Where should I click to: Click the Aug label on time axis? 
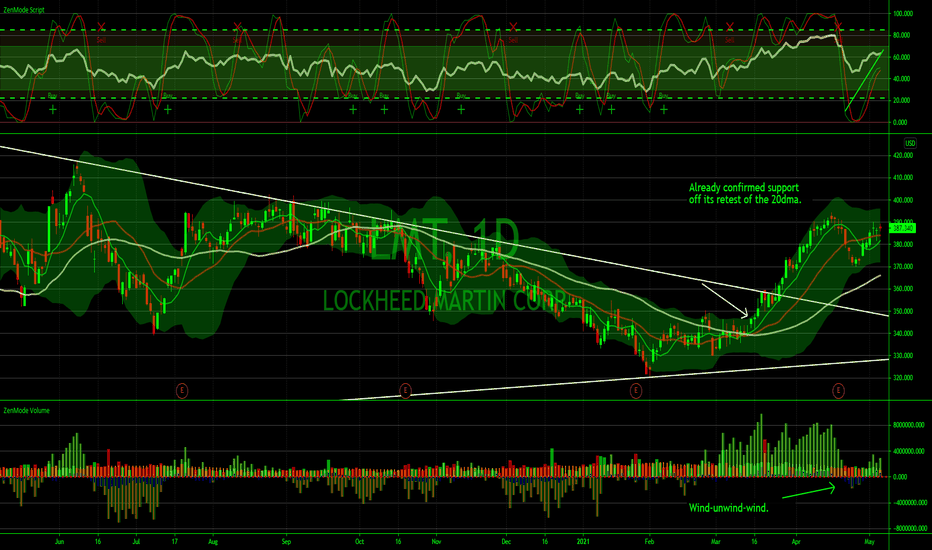pyautogui.click(x=213, y=542)
